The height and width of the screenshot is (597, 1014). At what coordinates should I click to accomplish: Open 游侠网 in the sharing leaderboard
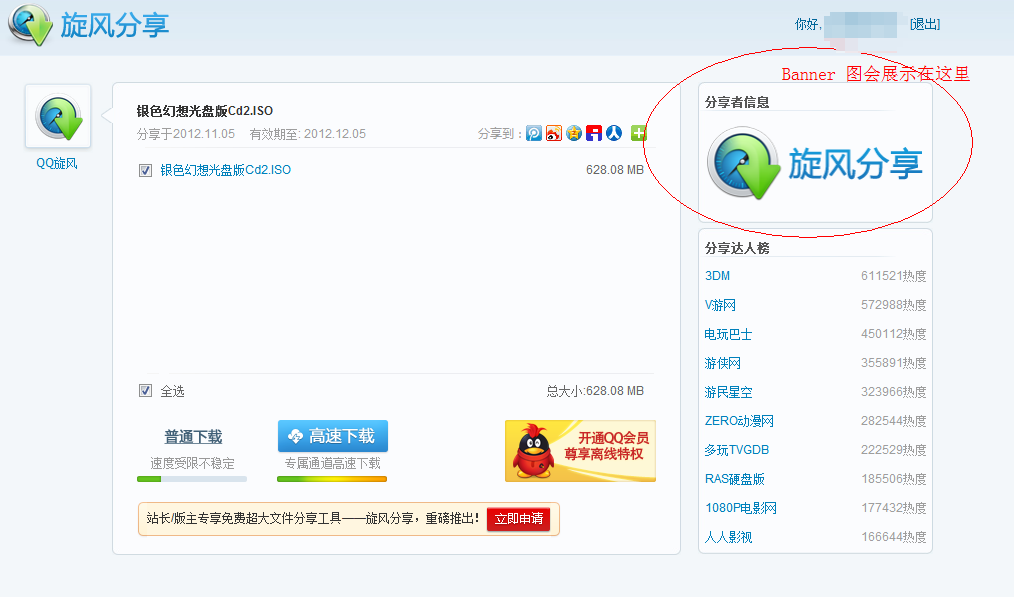coord(723,363)
